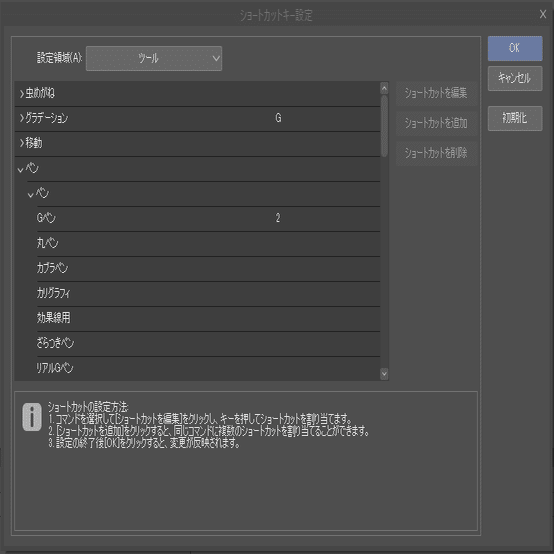554x554 pixels.
Task: Click the G shortcut value for グラデーション
Action: pos(278,118)
